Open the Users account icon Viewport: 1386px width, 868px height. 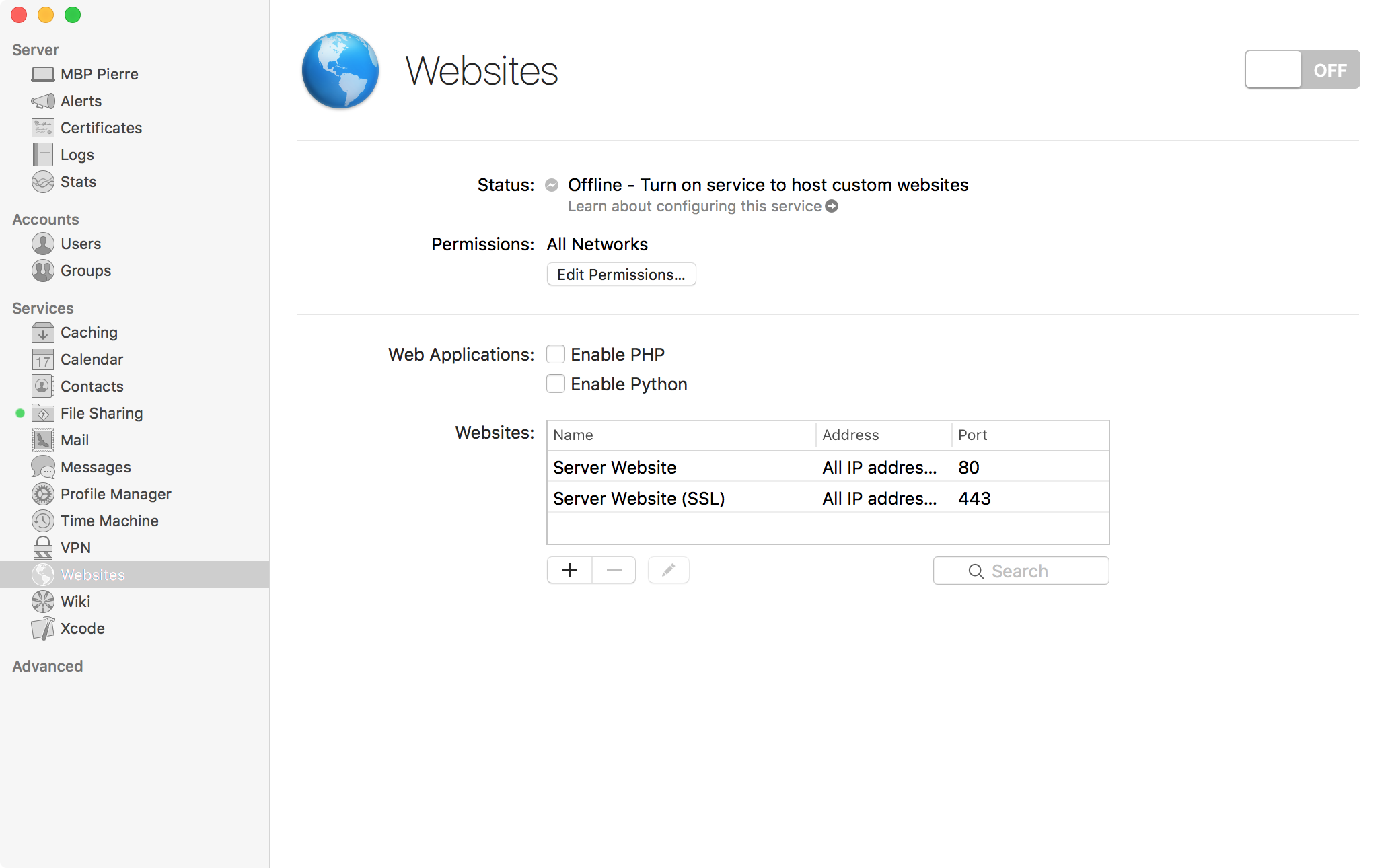pos(43,244)
